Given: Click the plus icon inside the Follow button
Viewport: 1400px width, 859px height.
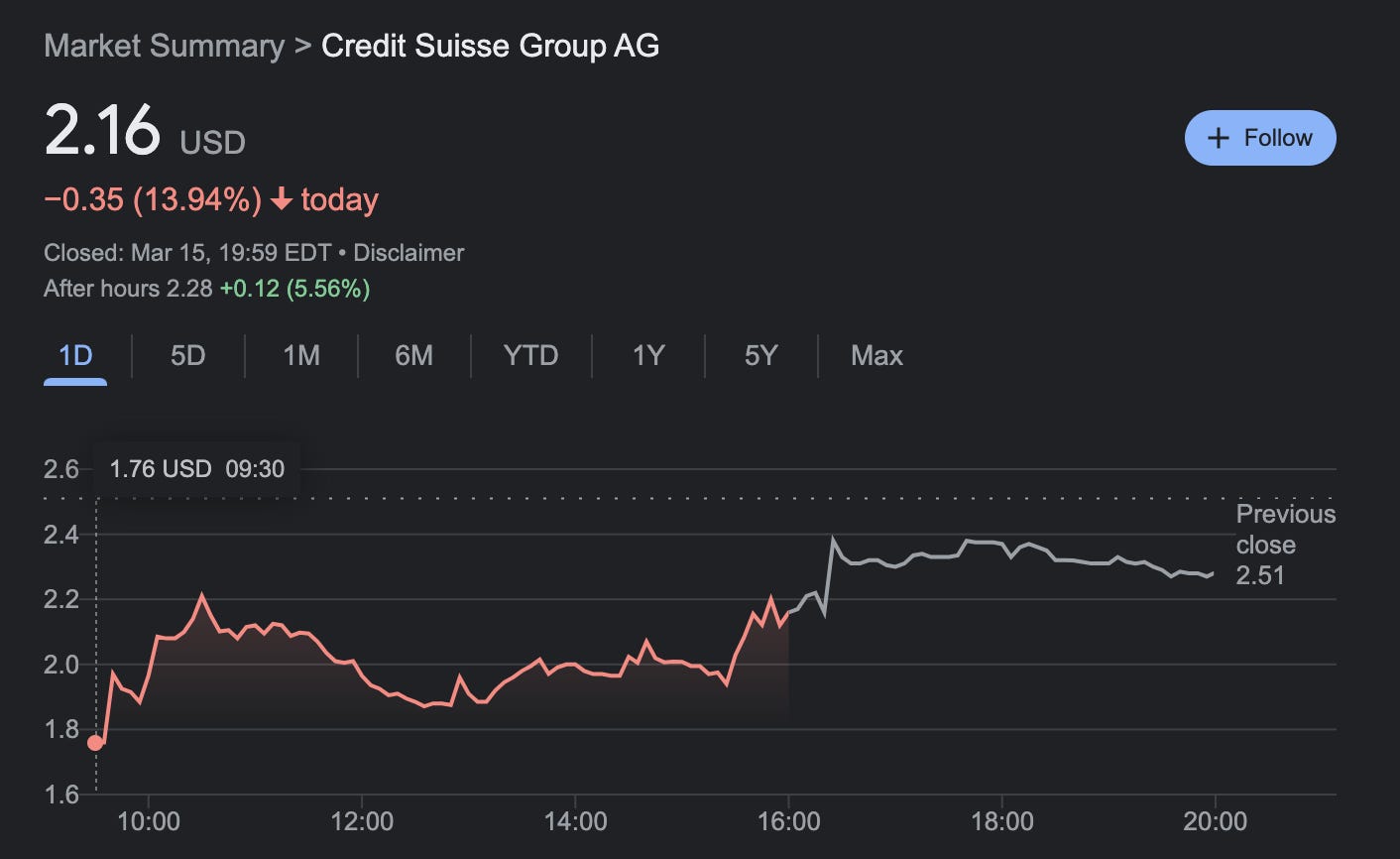Looking at the screenshot, I should click(1218, 137).
